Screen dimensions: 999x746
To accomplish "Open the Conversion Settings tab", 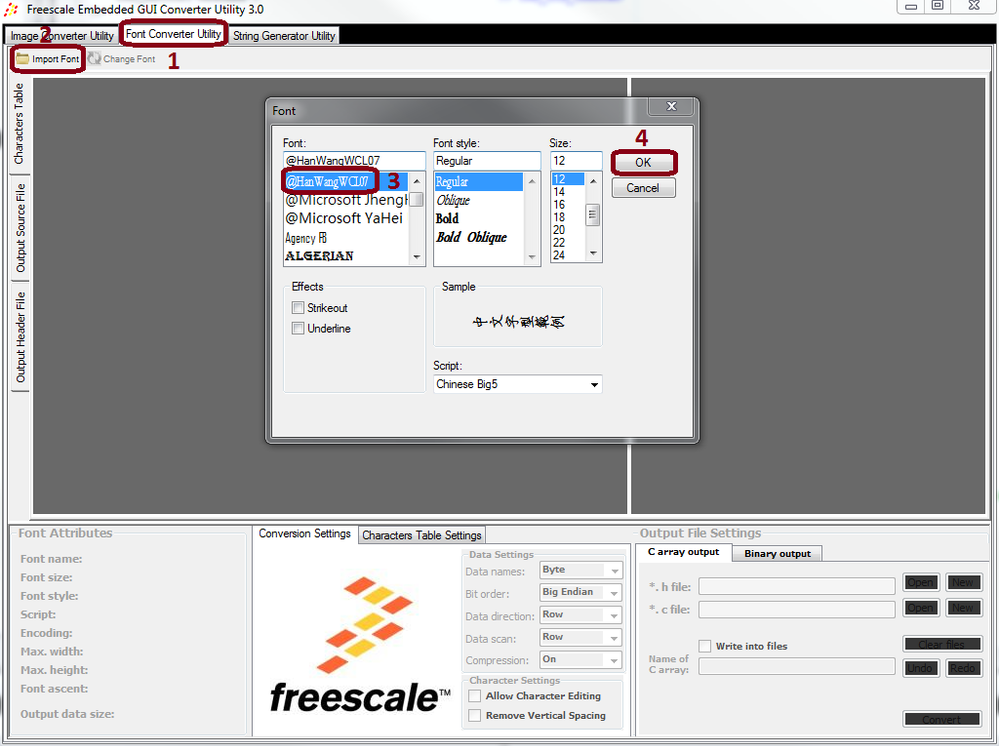I will pyautogui.click(x=305, y=533).
